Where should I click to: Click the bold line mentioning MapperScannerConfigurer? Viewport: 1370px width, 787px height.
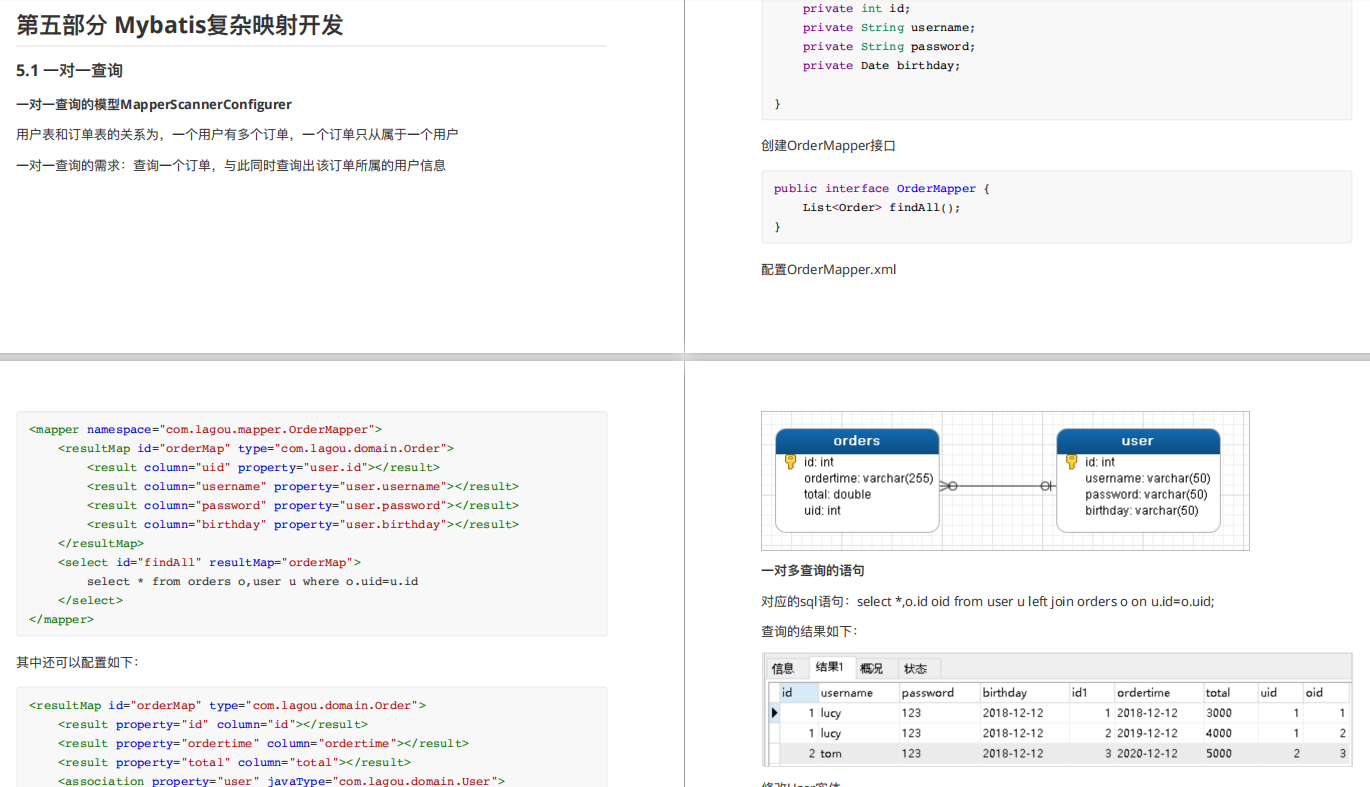click(x=154, y=104)
